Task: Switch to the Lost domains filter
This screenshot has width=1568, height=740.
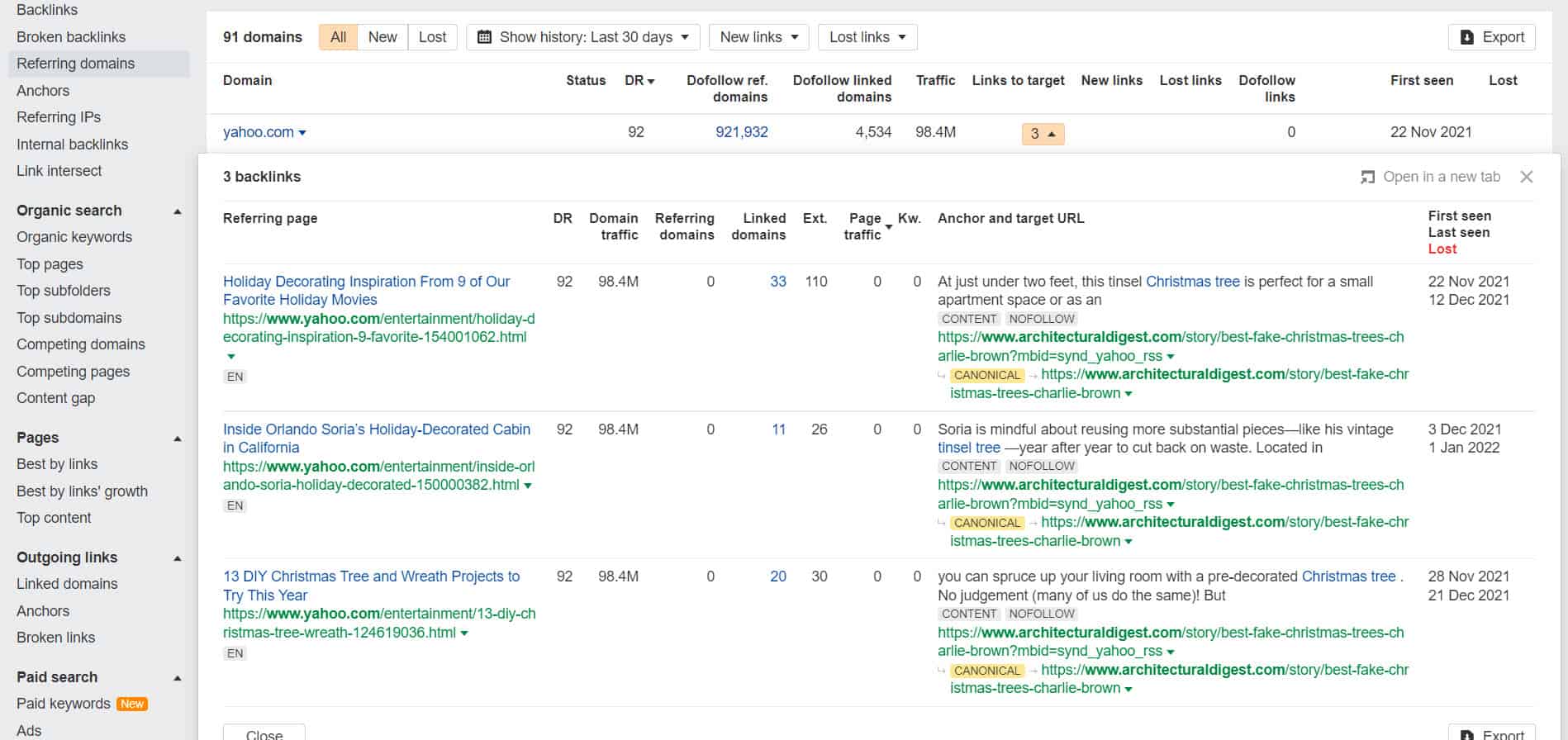Action: [x=432, y=37]
